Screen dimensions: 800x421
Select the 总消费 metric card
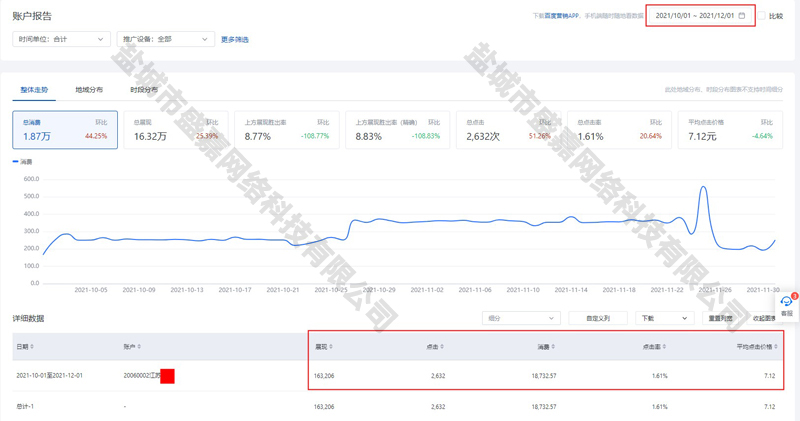(x=65, y=130)
